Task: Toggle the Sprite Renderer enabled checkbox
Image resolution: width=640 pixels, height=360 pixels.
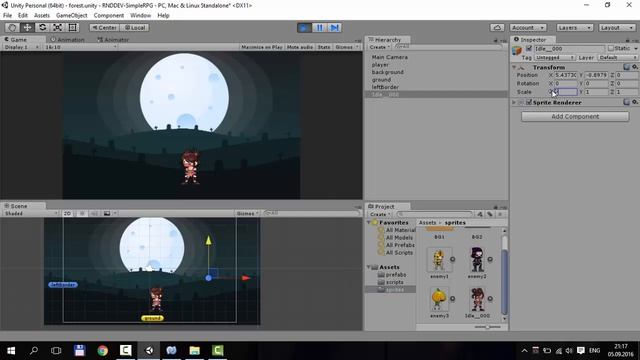Action: tap(529, 102)
